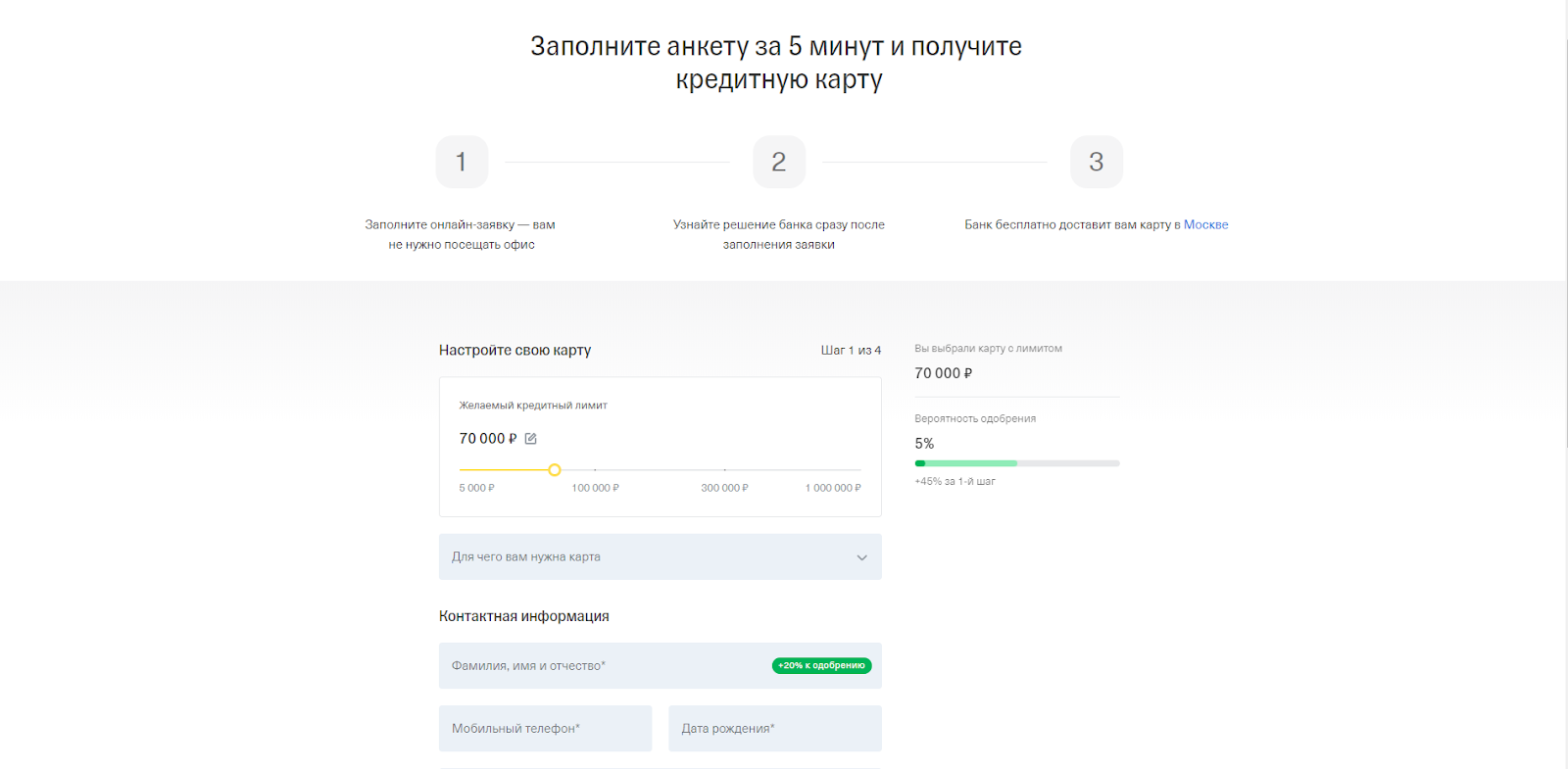Click the step 3 number badge
This screenshot has height=769, width=1568.
pos(1097,162)
